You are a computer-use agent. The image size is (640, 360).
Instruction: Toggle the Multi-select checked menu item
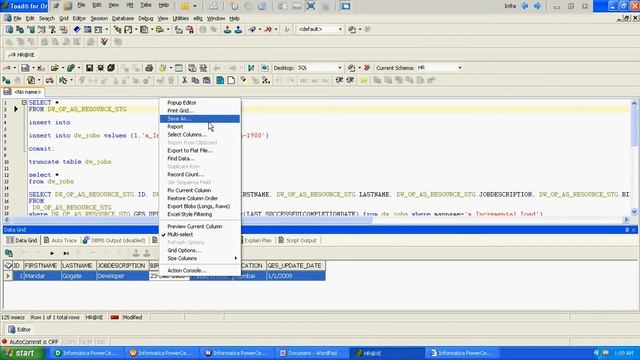coord(180,234)
